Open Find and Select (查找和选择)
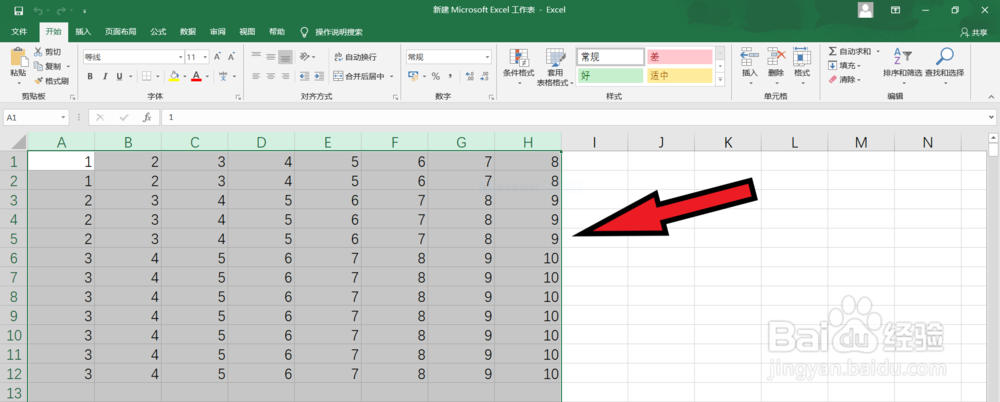Image resolution: width=1000 pixels, height=402 pixels. (944, 66)
